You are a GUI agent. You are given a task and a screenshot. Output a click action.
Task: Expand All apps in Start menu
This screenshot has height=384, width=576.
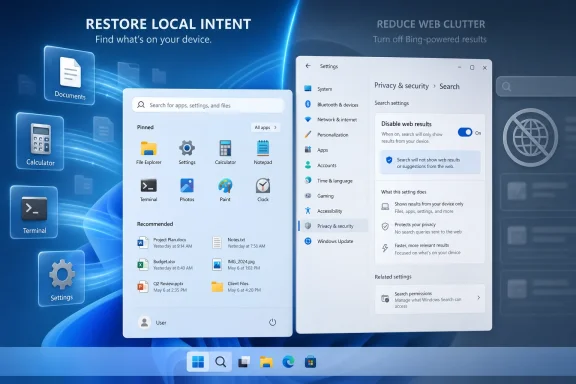[265, 127]
